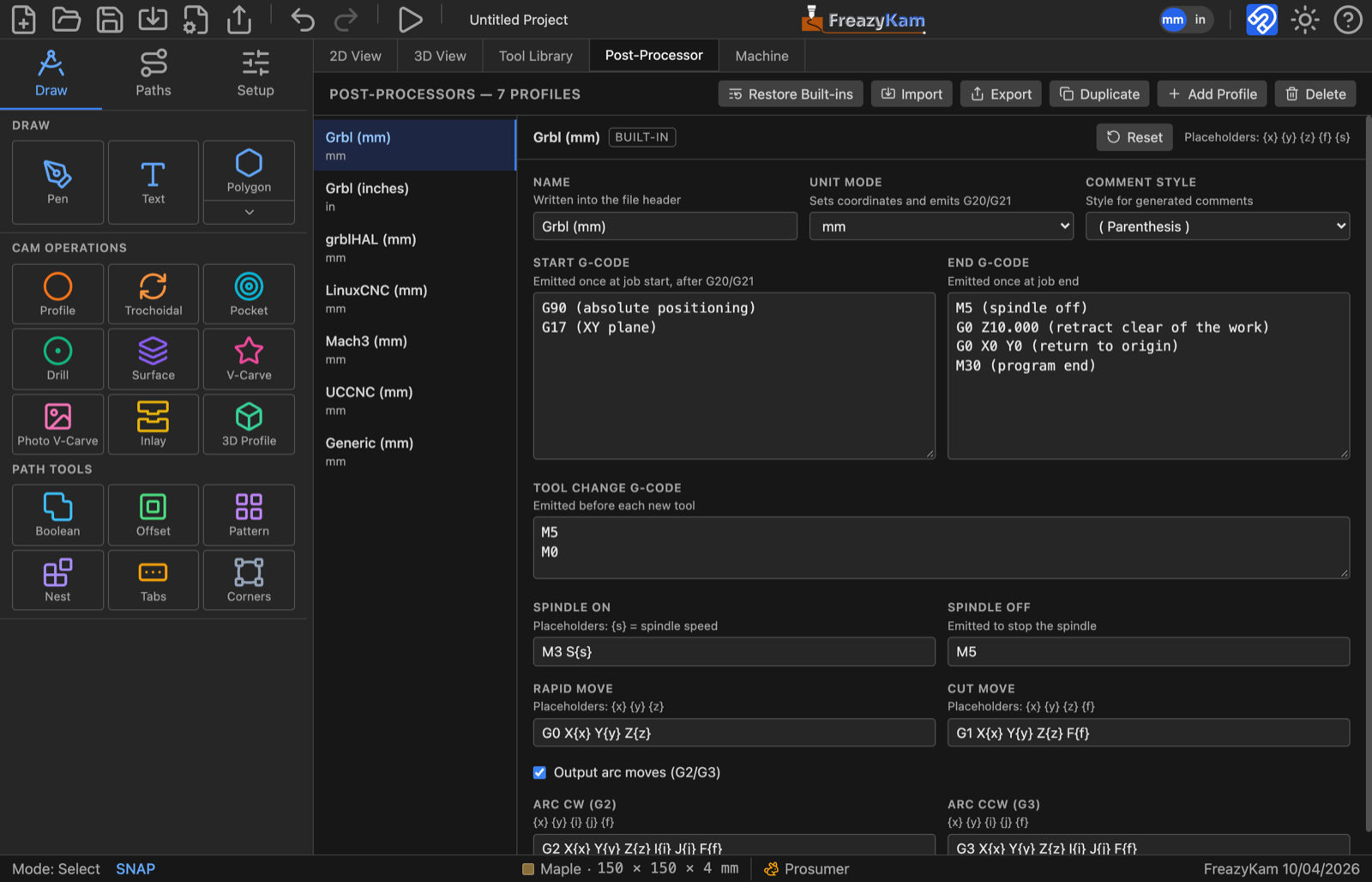Open the Setup sidebar tab

pyautogui.click(x=256, y=74)
